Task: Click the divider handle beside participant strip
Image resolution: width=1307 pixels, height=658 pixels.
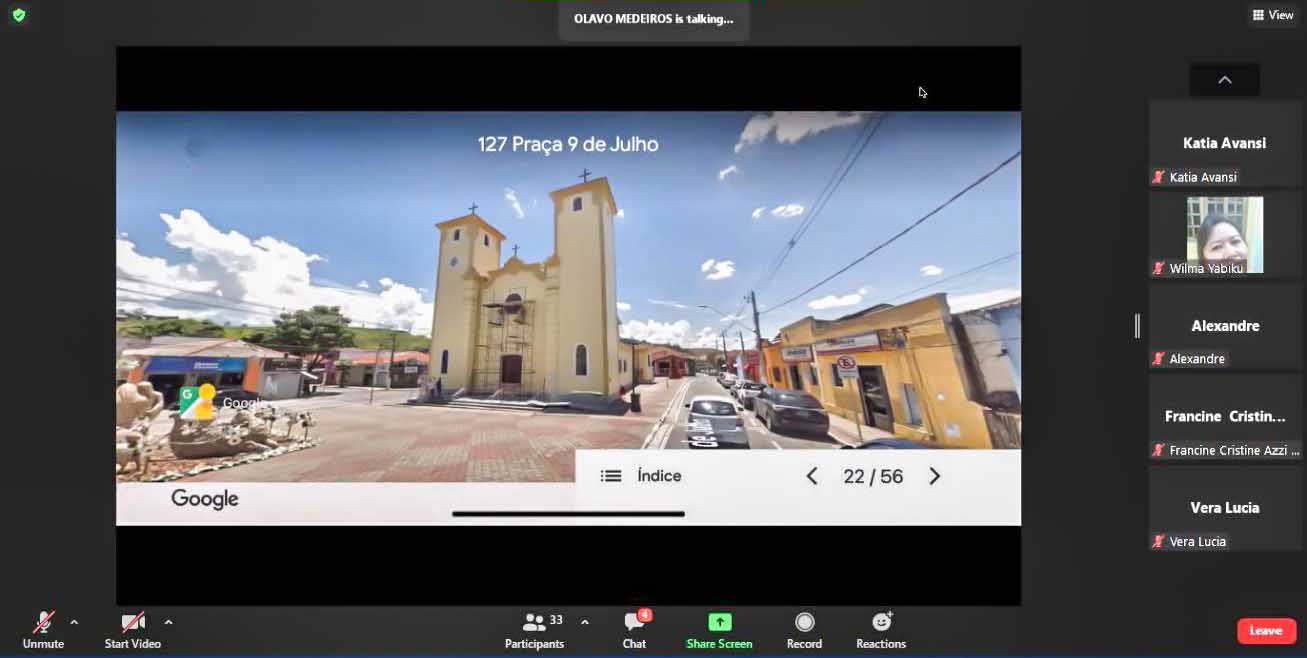Action: click(1136, 326)
